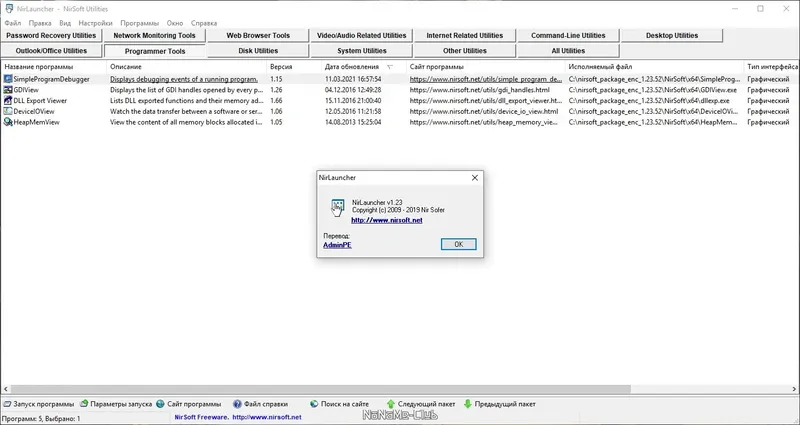Screen dimensions: 800x425
Task: Click the SimpleProgramDebugger program icon
Action: tap(8, 79)
